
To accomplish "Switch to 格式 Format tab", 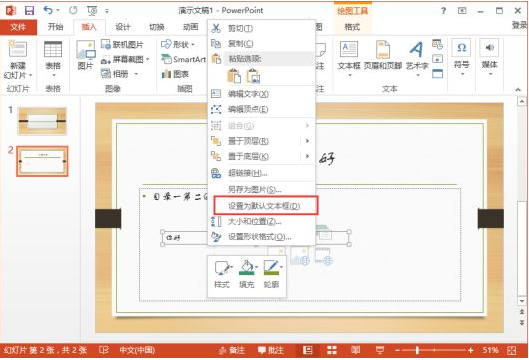I will pyautogui.click(x=352, y=27).
